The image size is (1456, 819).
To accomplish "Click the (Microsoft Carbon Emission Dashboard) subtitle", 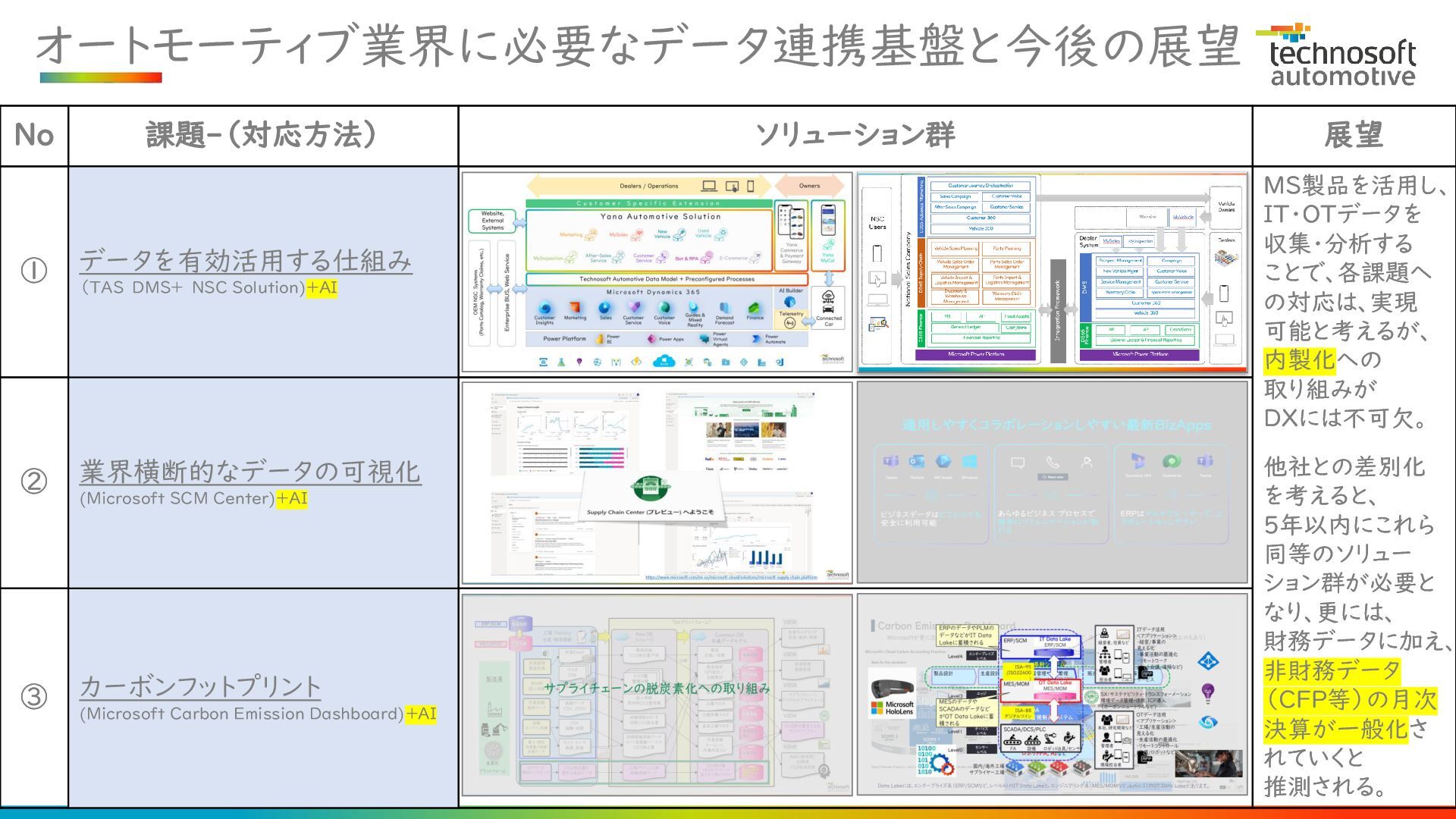I will [242, 714].
